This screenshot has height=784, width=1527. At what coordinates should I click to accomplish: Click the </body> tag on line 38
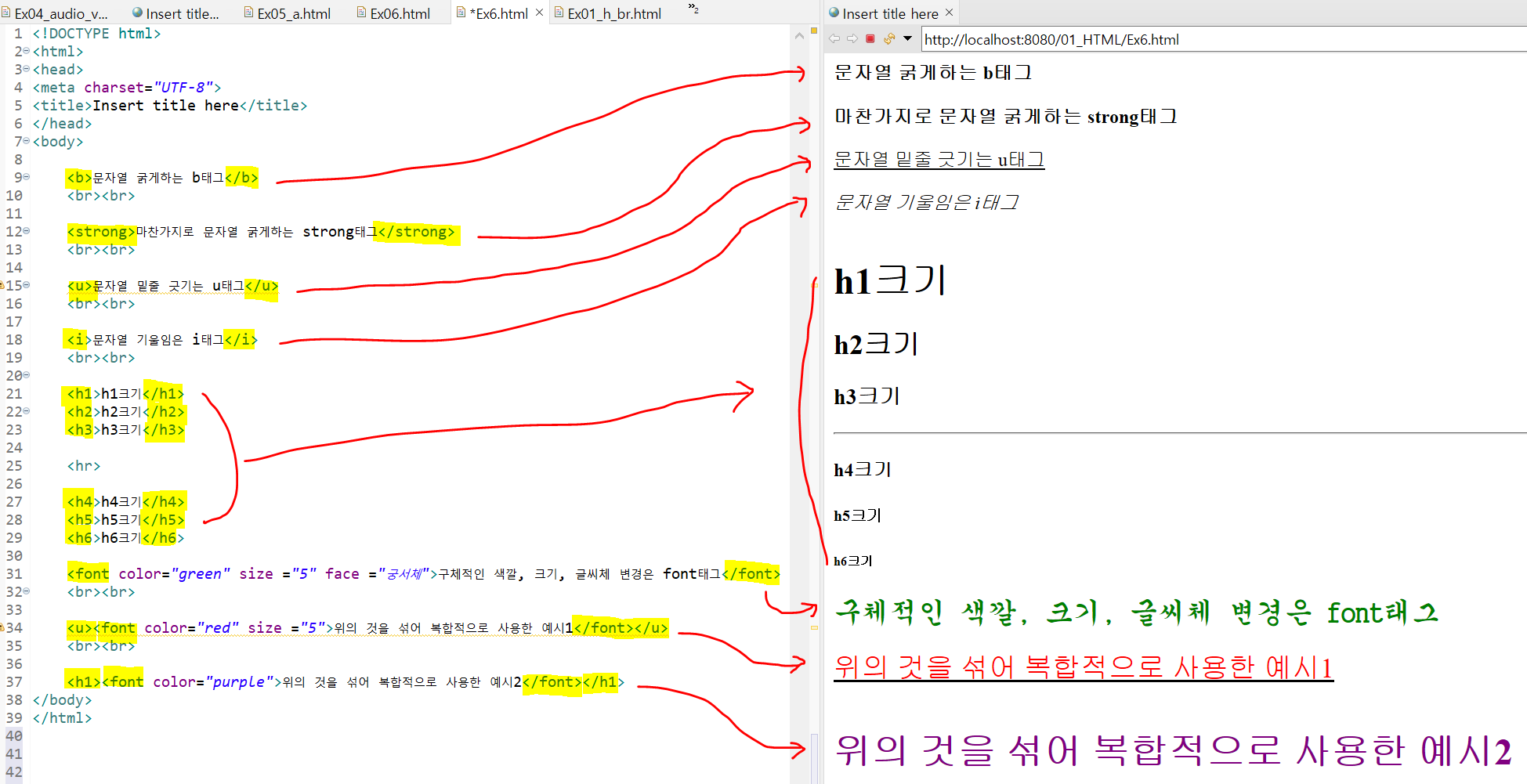63,699
